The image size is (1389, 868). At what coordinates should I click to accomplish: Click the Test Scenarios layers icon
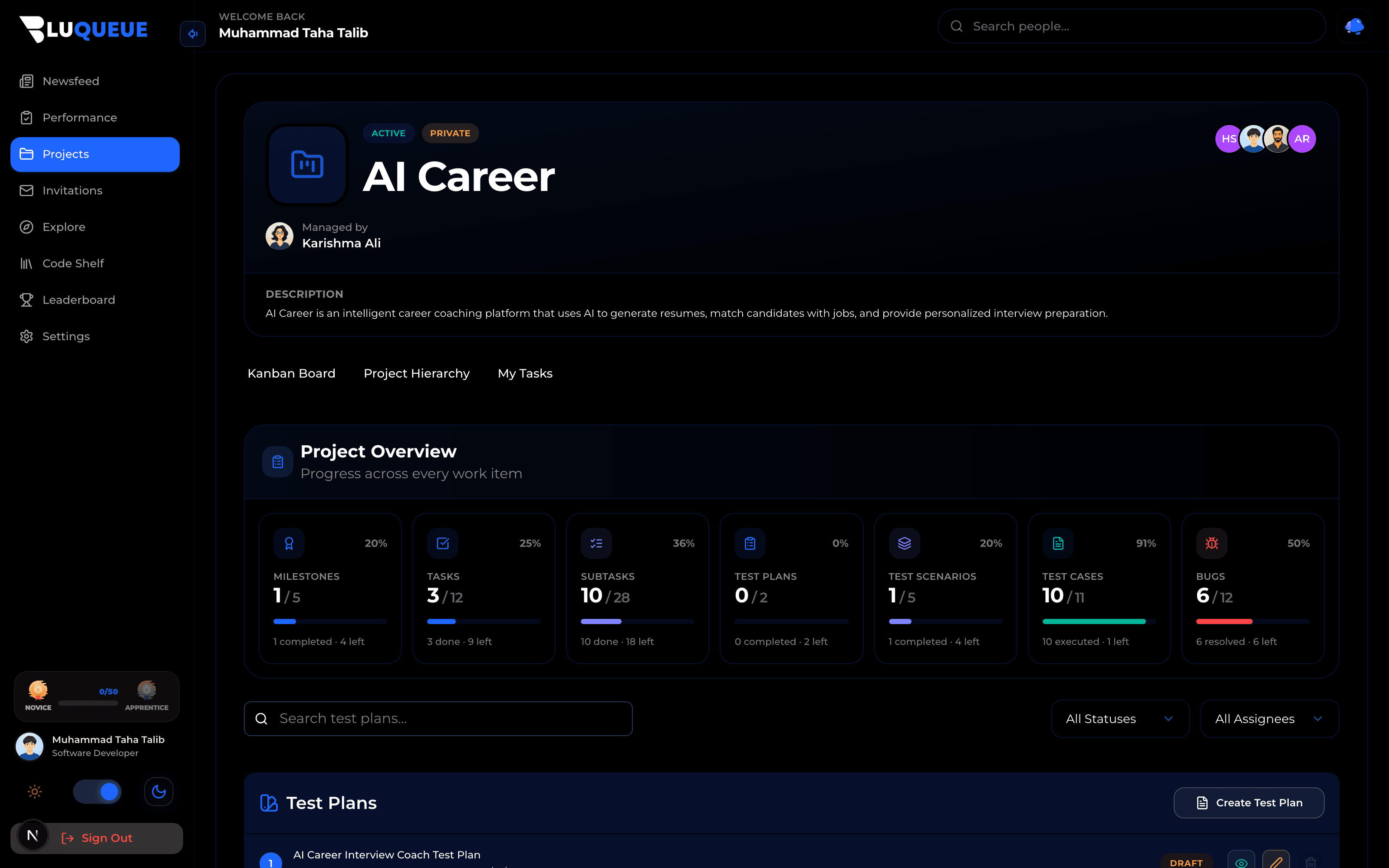pyautogui.click(x=904, y=543)
